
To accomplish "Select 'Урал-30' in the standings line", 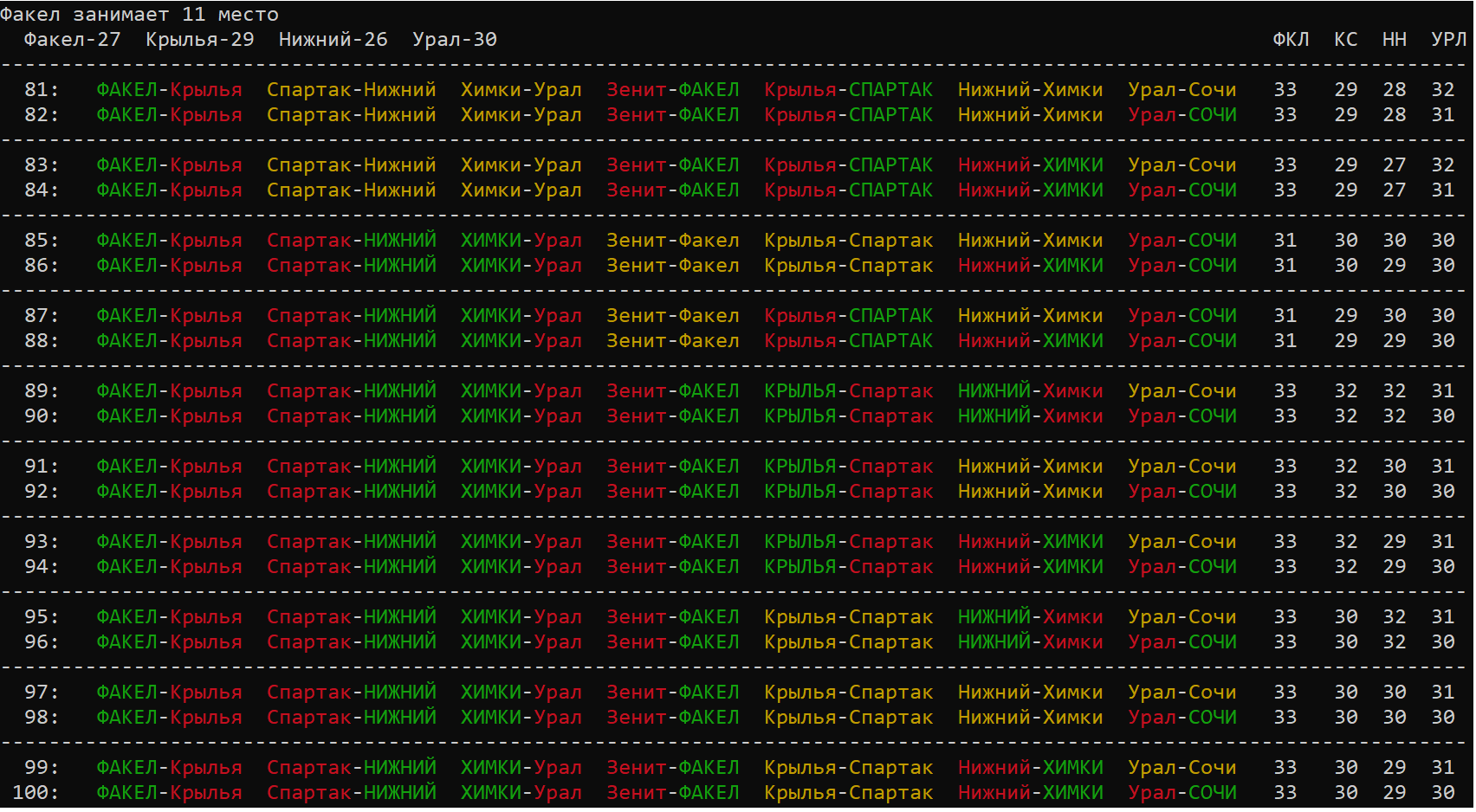I will (455, 40).
